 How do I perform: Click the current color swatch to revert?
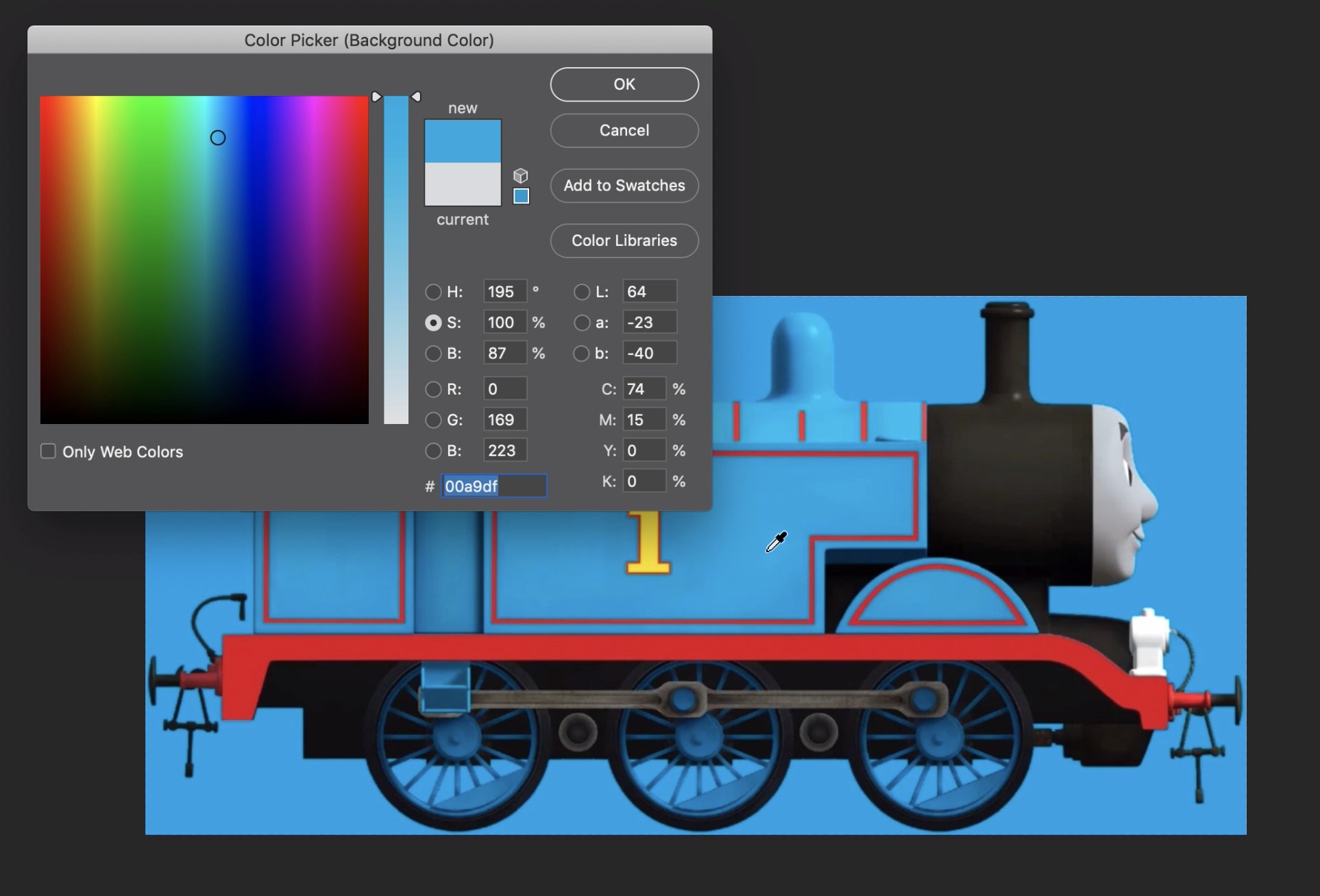point(463,184)
